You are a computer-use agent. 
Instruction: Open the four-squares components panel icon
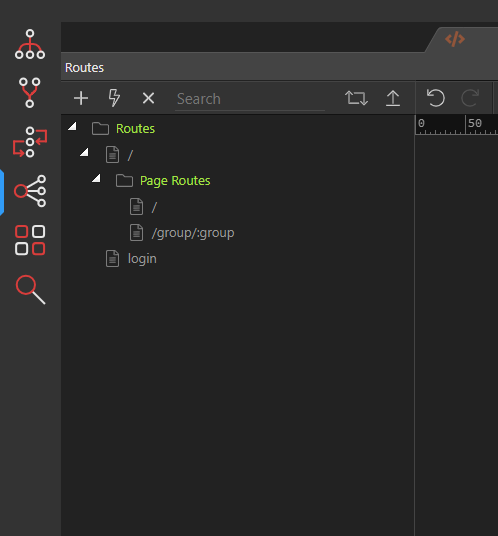(x=30, y=240)
